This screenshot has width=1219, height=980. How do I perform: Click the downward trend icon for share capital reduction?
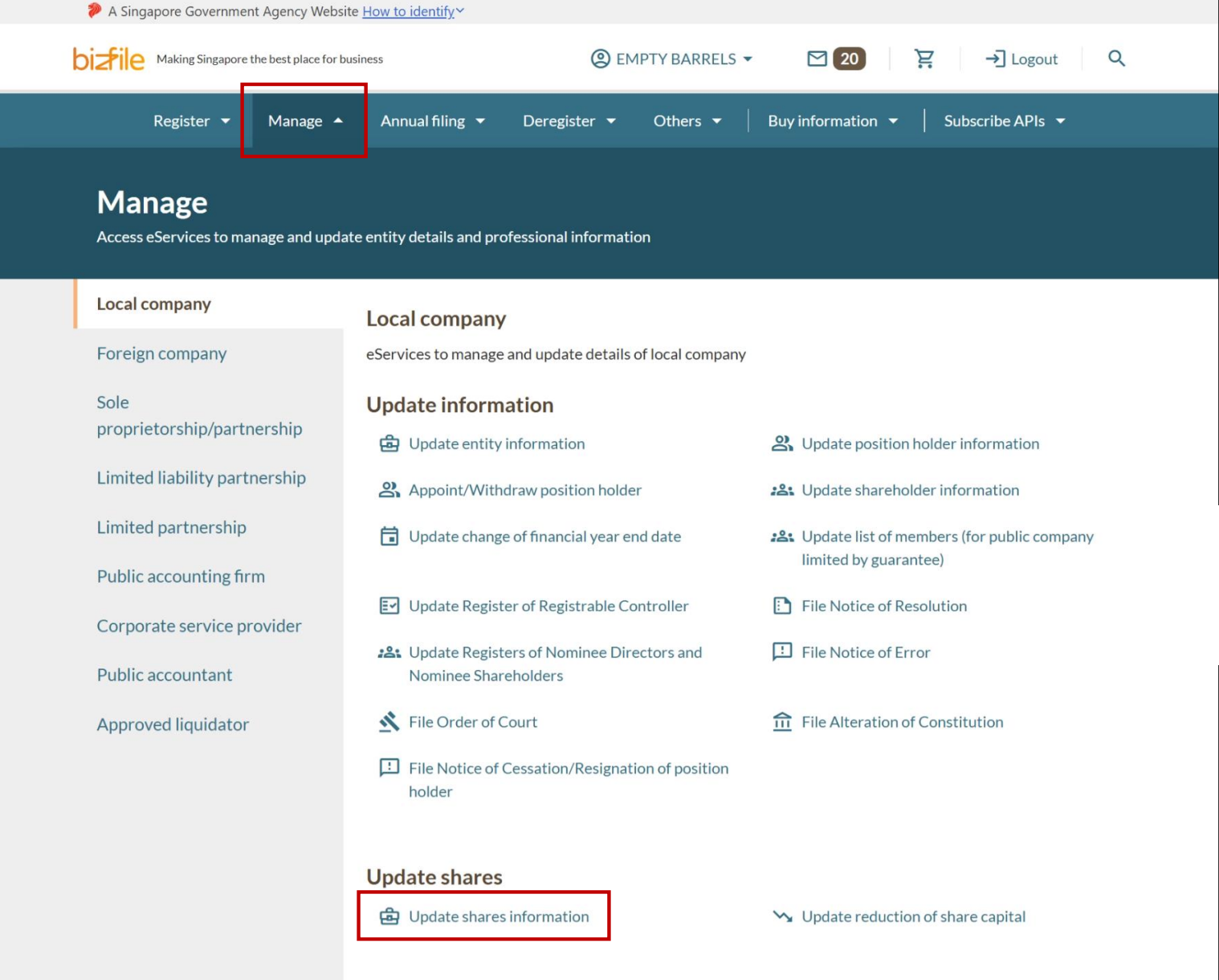pyautogui.click(x=782, y=917)
